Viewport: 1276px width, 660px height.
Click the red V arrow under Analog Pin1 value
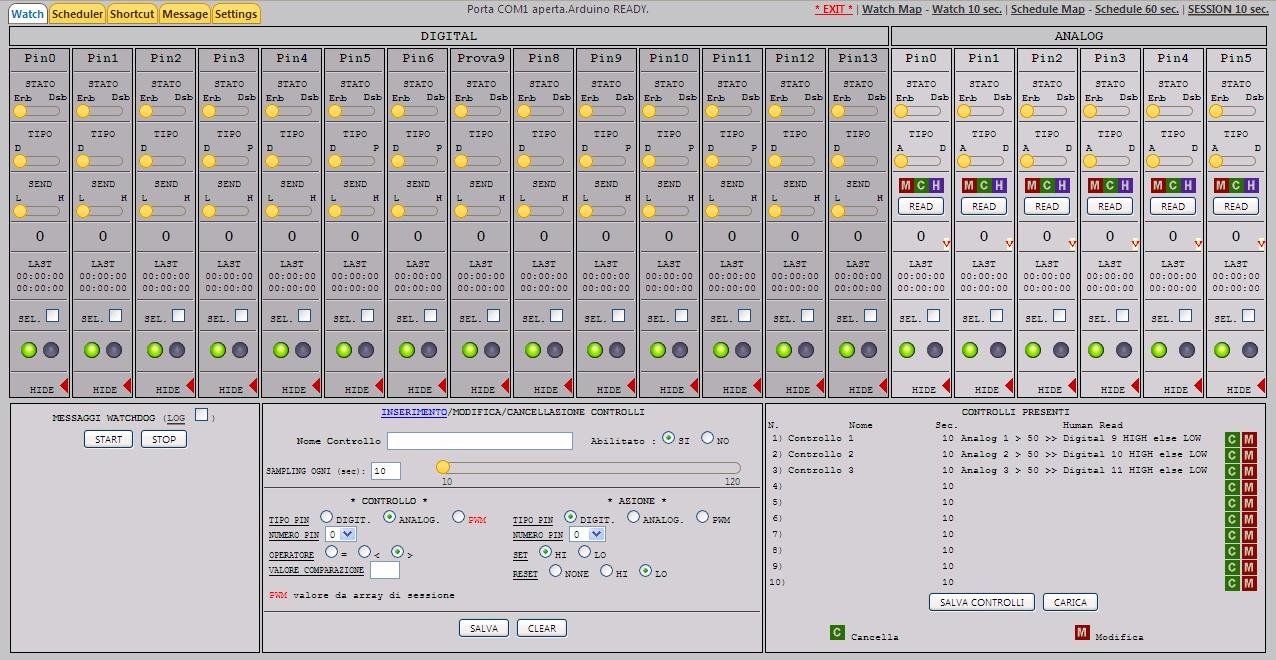[x=1009, y=243]
